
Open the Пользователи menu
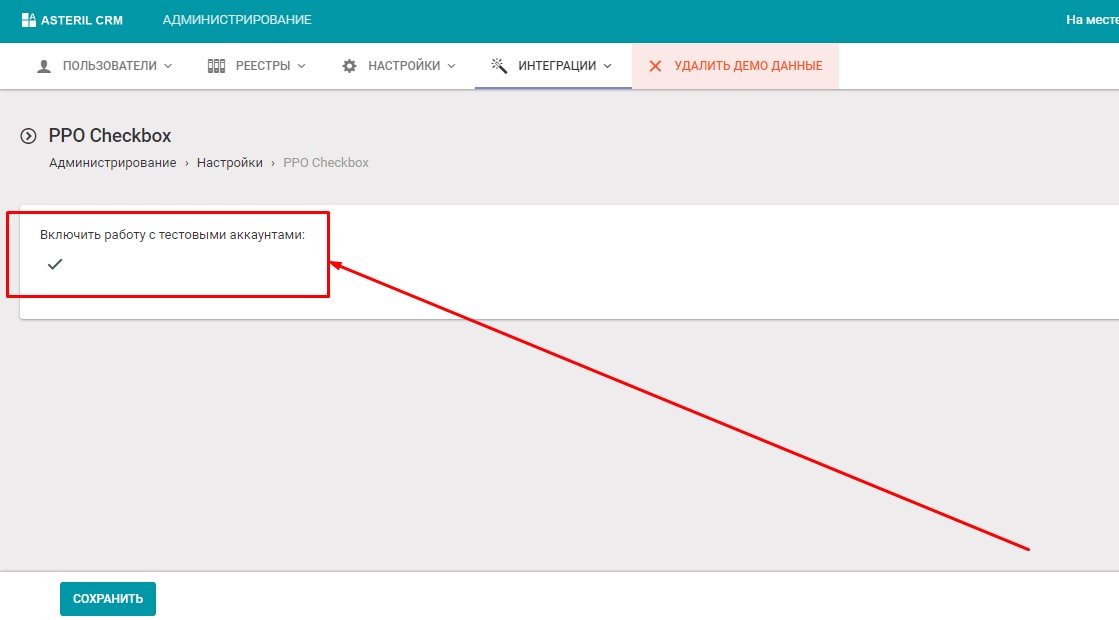tap(104, 66)
